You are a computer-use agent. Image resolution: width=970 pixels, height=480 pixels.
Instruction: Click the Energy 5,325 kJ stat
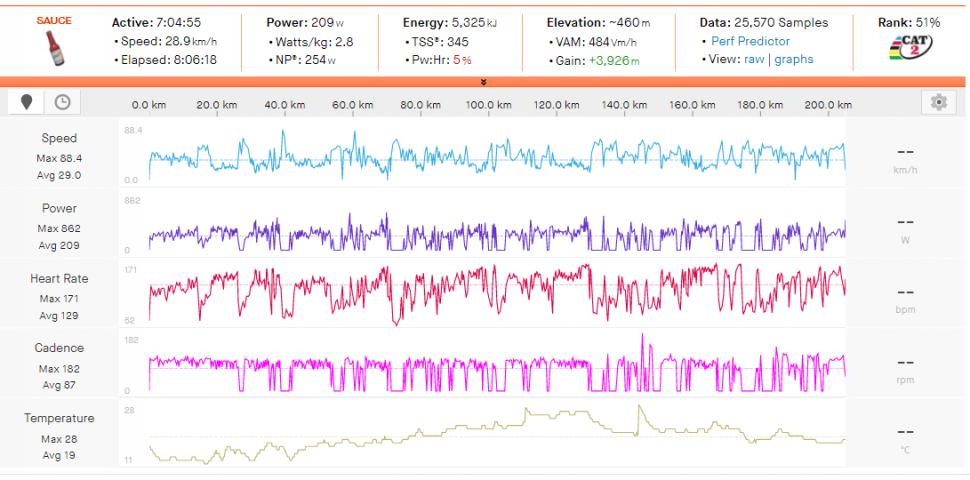click(x=450, y=23)
